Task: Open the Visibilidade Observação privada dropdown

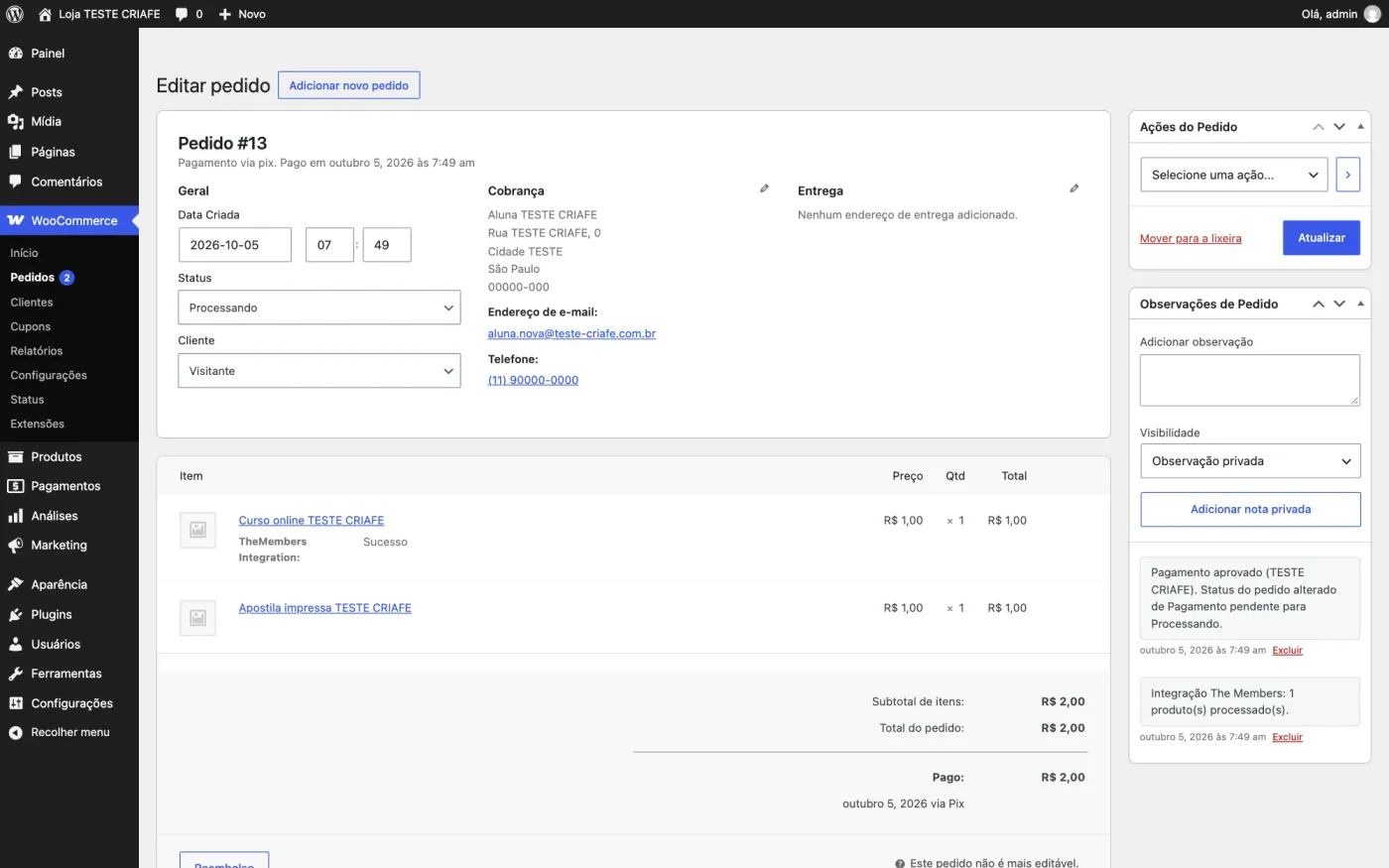Action: point(1250,461)
